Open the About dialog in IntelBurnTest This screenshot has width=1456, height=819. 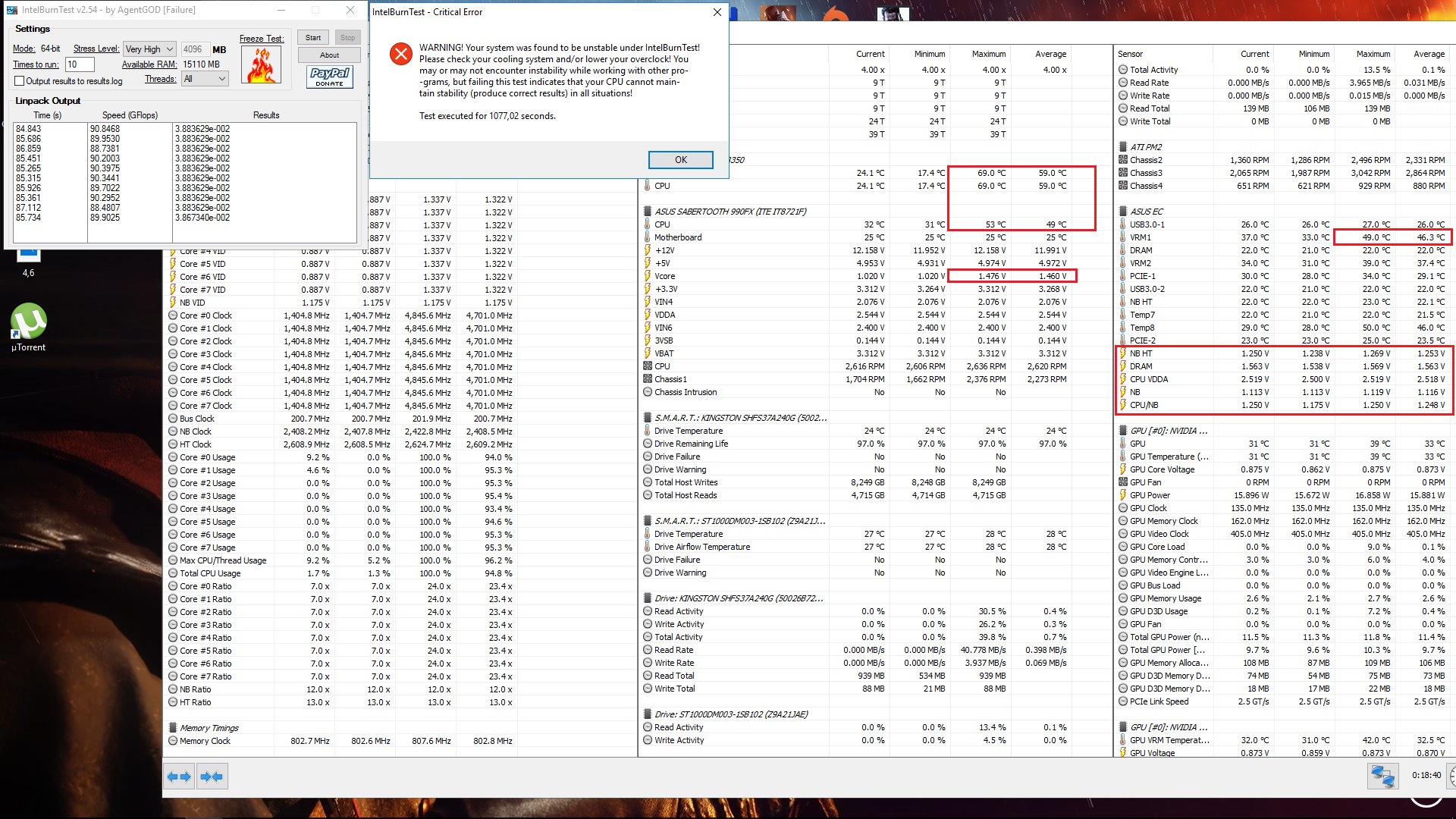point(329,55)
